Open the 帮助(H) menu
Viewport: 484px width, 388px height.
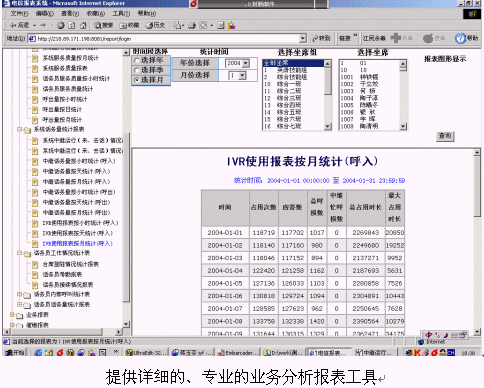pos(147,14)
